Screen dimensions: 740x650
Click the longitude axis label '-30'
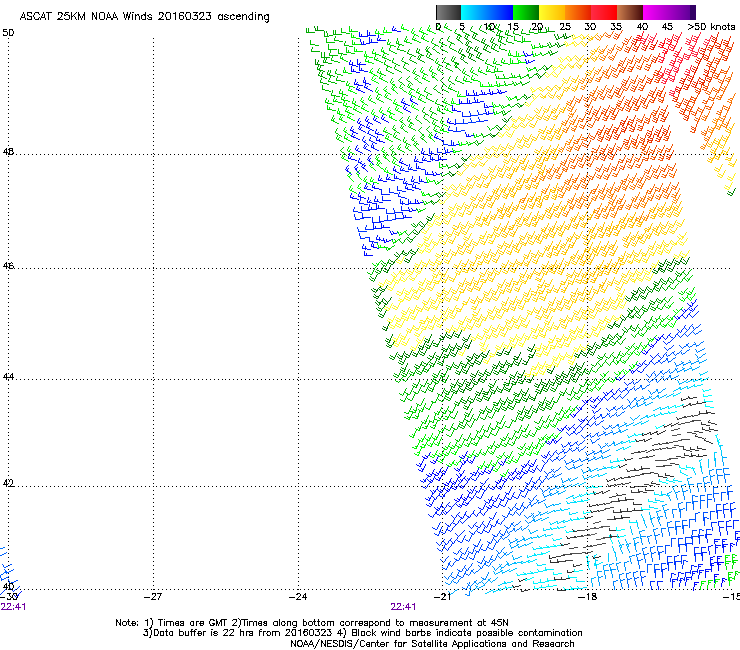tap(9, 597)
